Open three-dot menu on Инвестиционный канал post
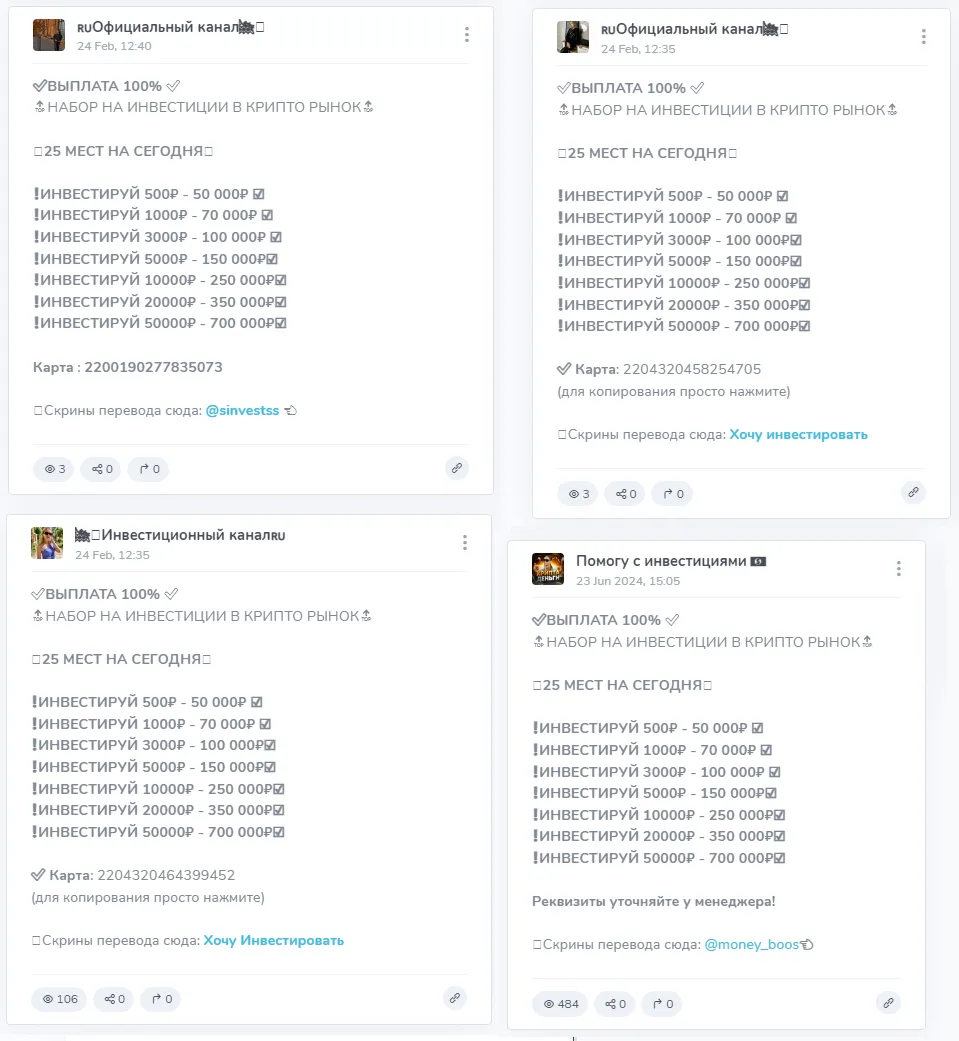Screen dimensions: 959x1041 point(465,543)
